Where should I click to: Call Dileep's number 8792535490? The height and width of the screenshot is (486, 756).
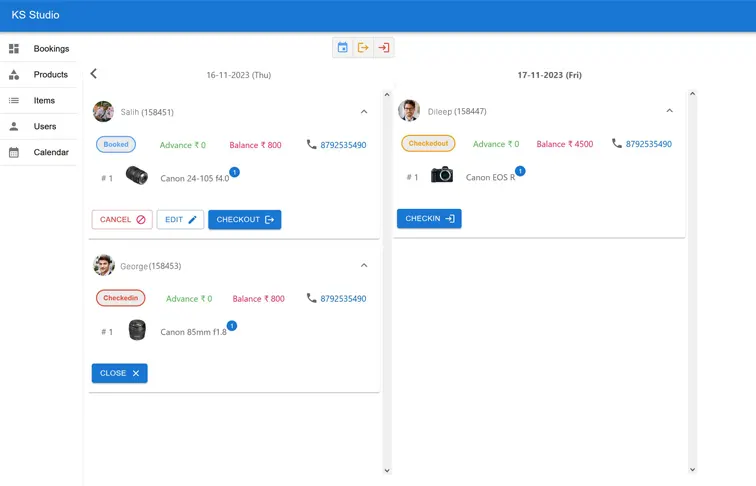point(648,144)
